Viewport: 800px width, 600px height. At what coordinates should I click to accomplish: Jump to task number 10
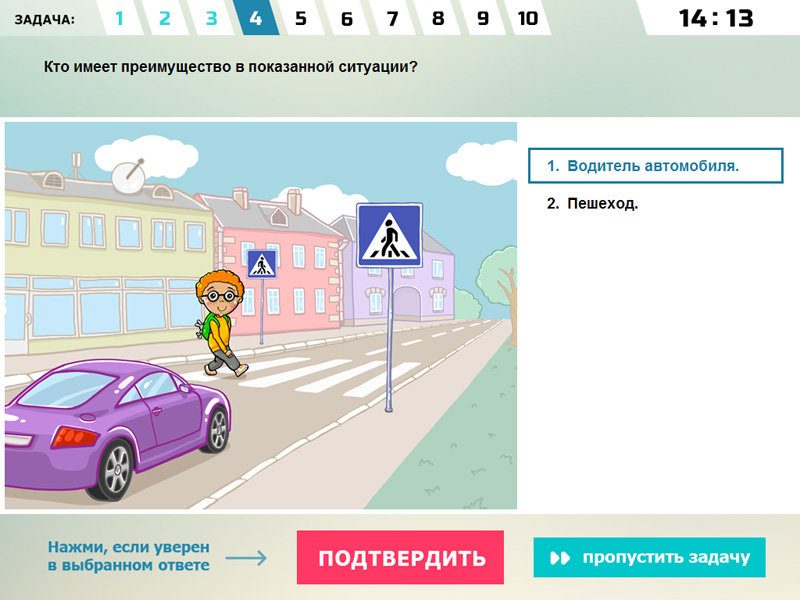coord(528,18)
